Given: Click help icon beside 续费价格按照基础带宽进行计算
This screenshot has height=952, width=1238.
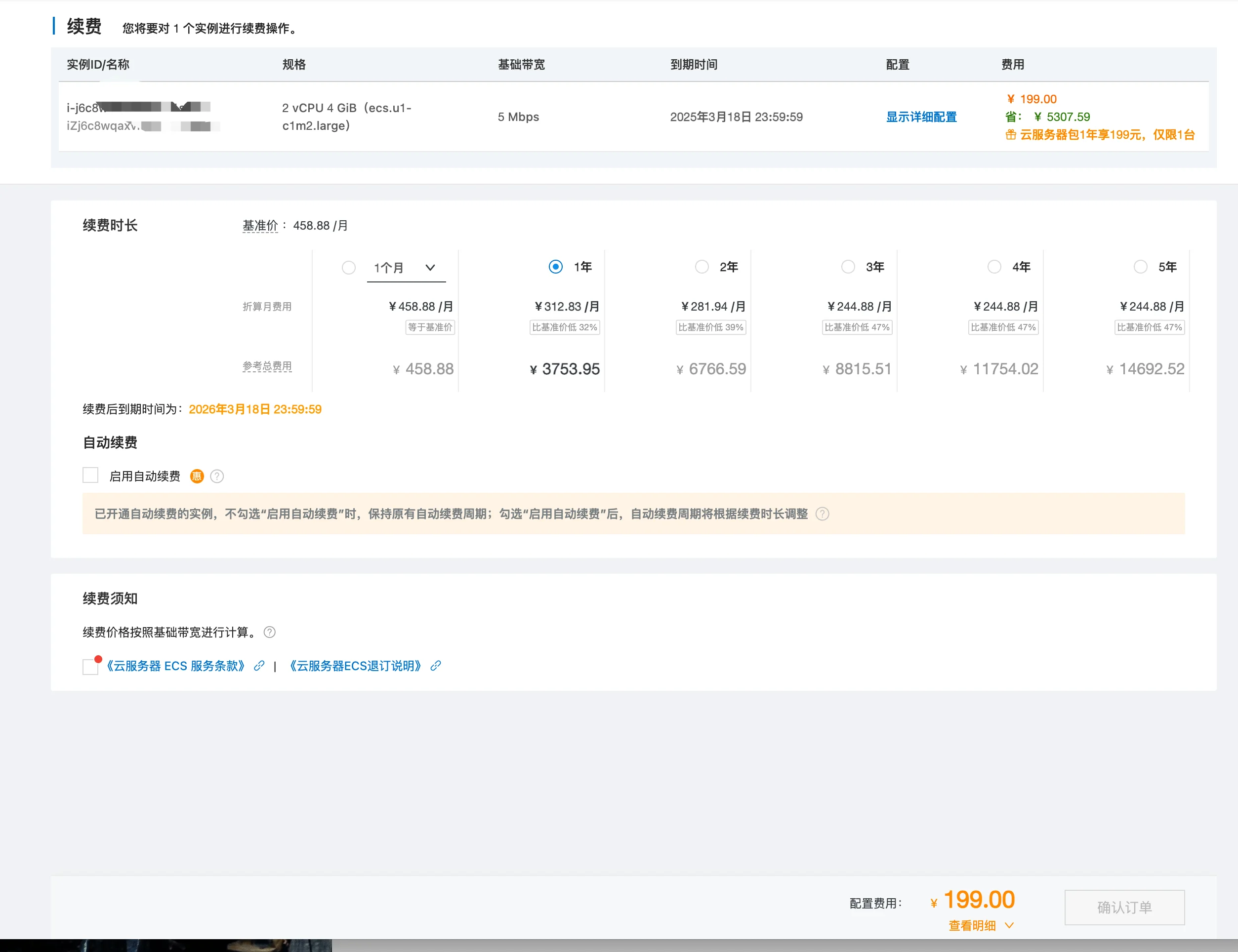Looking at the screenshot, I should (x=270, y=633).
